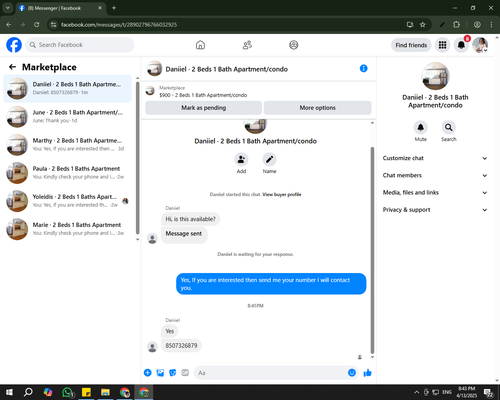
Task: Open Marie - 2 Beds 1 Baths Apartment conversation
Action: 68,229
